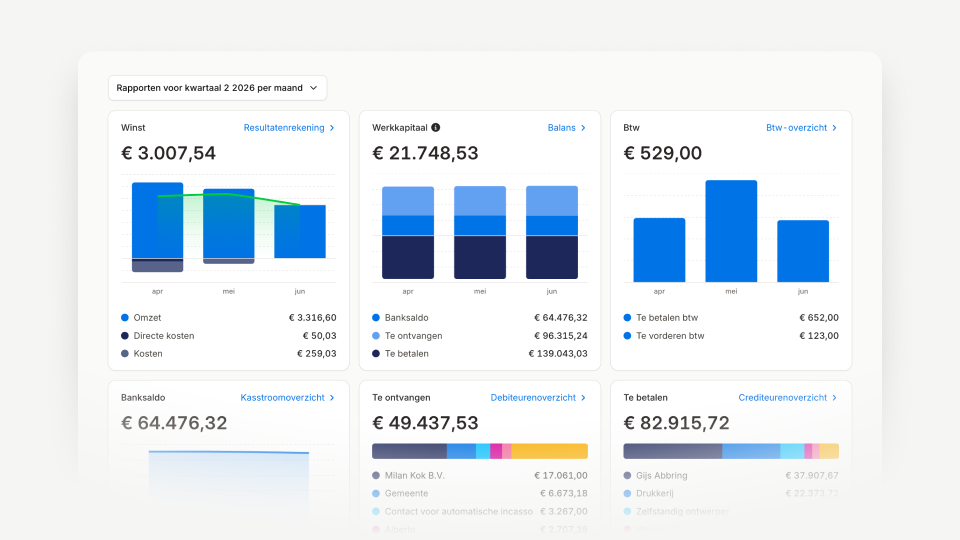
Task: Open the Kasstroomoverzicht link
Action: tap(282, 398)
